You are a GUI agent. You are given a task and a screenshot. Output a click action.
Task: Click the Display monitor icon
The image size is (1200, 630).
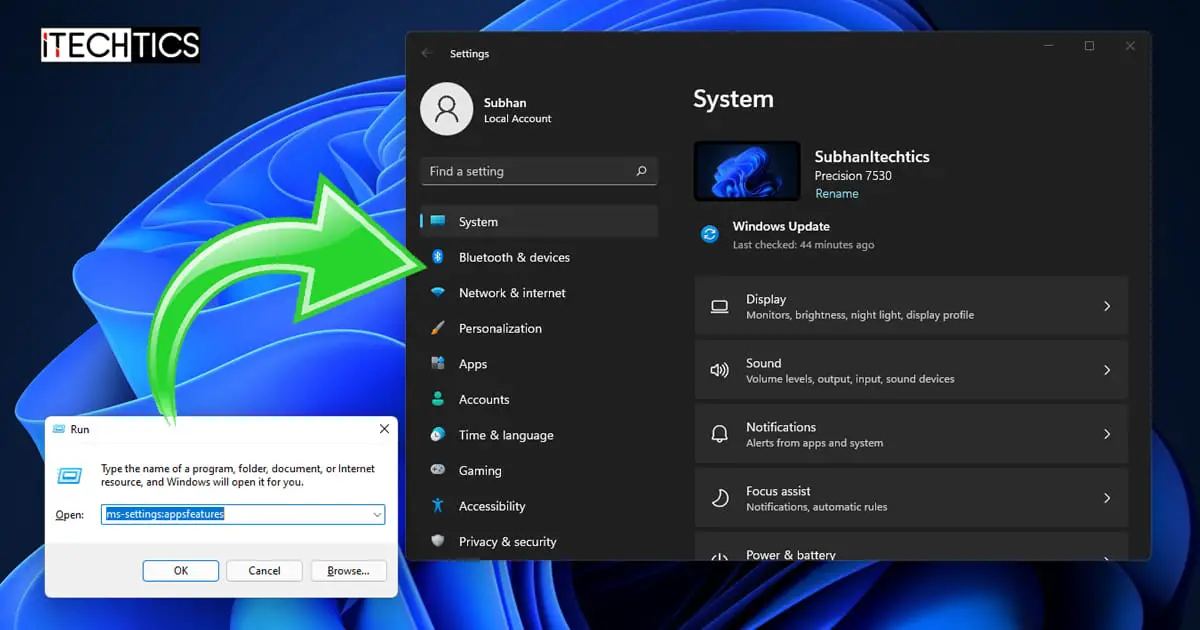(x=719, y=306)
